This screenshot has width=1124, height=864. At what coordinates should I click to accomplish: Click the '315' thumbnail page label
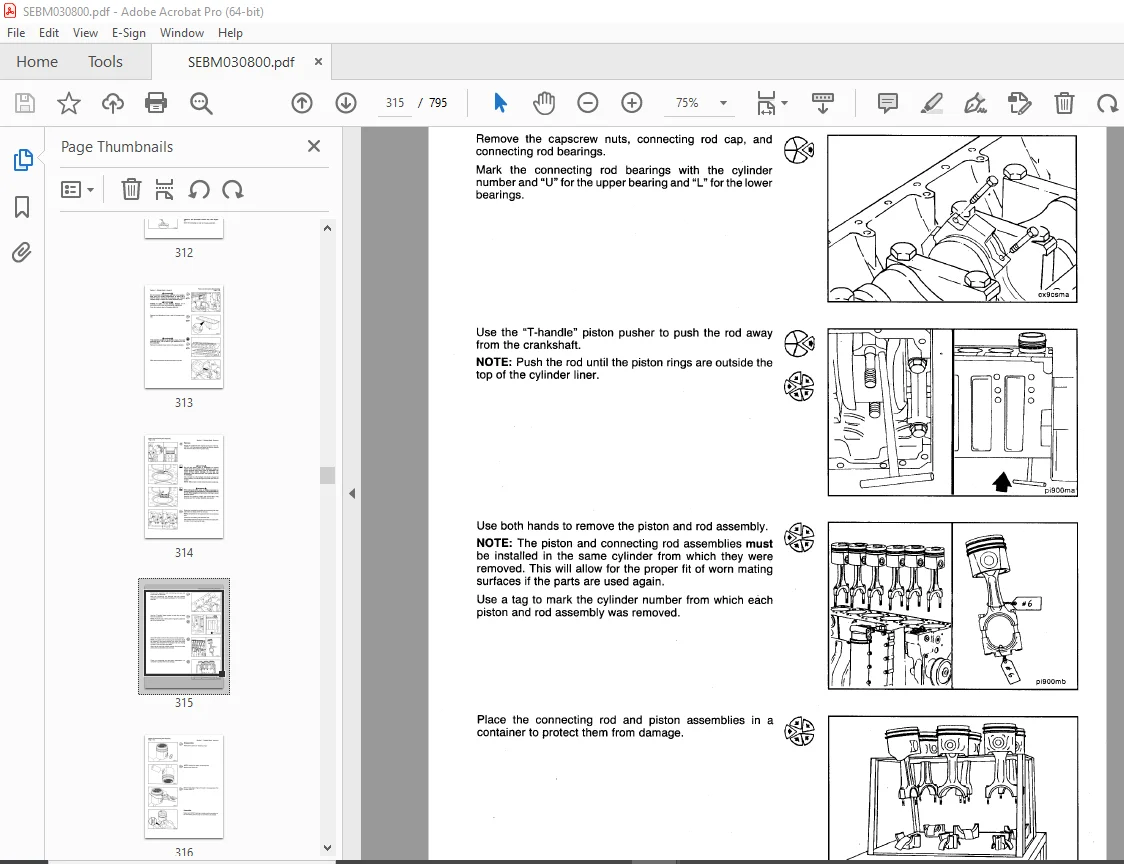184,703
